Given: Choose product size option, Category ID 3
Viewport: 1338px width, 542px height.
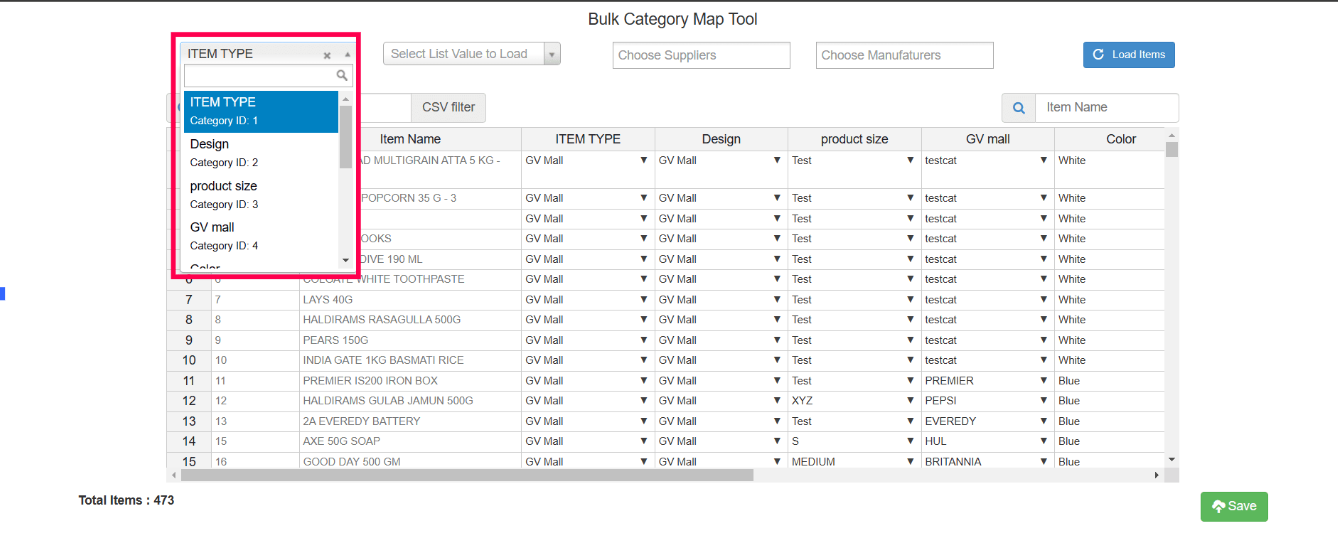Looking at the screenshot, I should pyautogui.click(x=261, y=194).
